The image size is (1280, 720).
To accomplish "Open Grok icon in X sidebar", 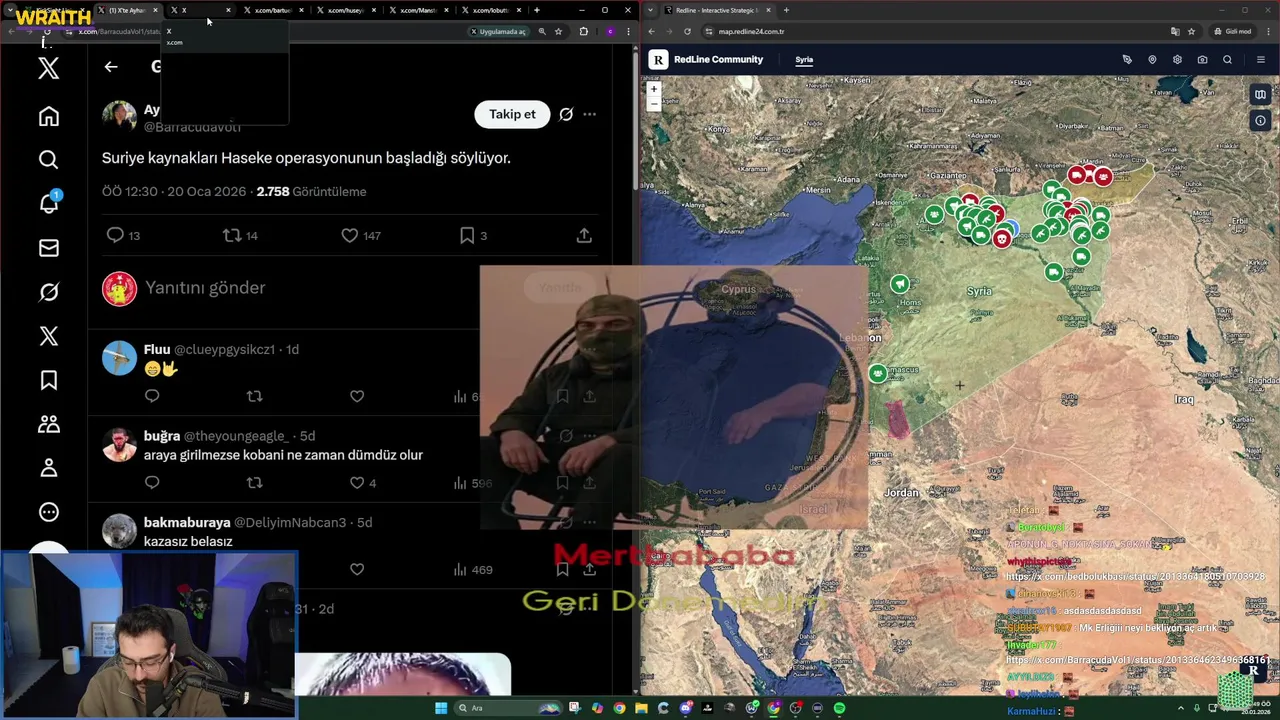I will click(x=48, y=292).
